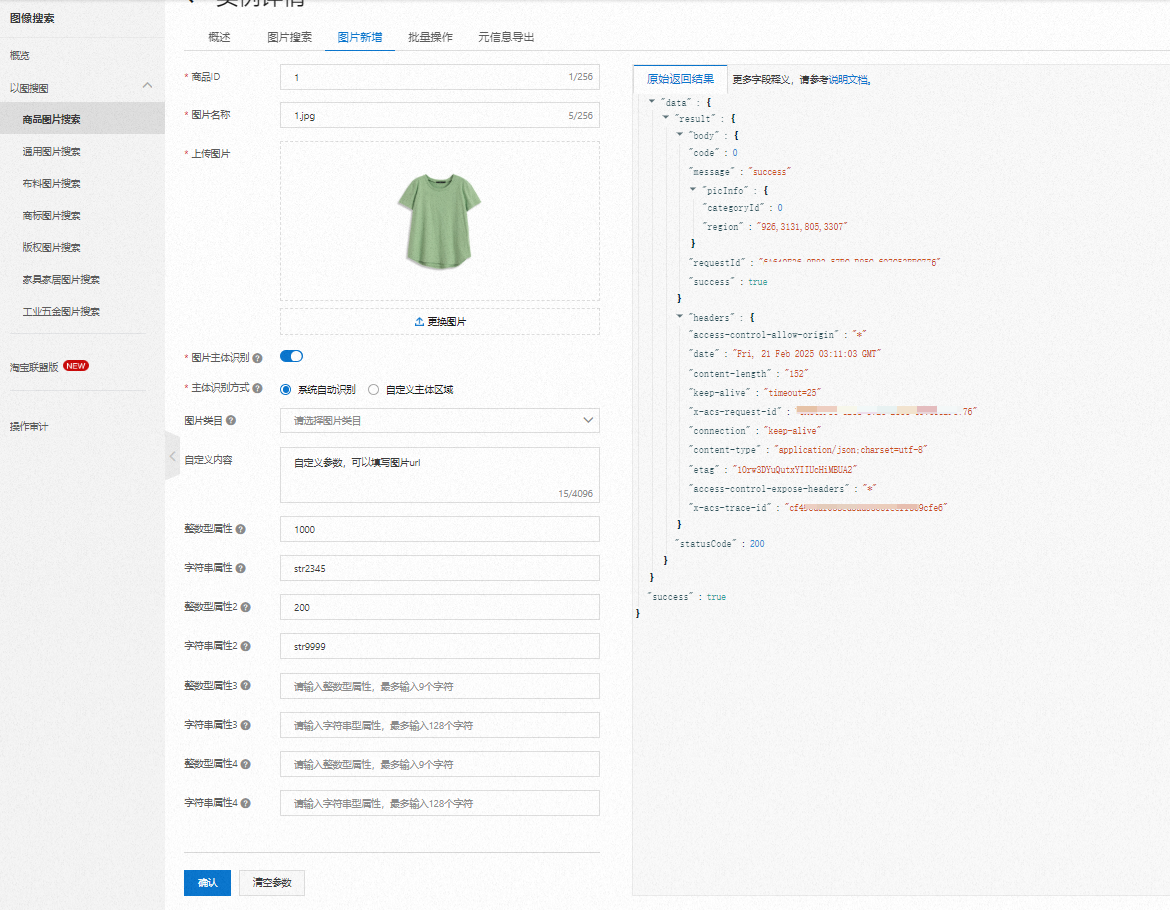Open 商品图片搜索 in the sidebar
Image resolution: width=1170 pixels, height=910 pixels.
click(82, 119)
